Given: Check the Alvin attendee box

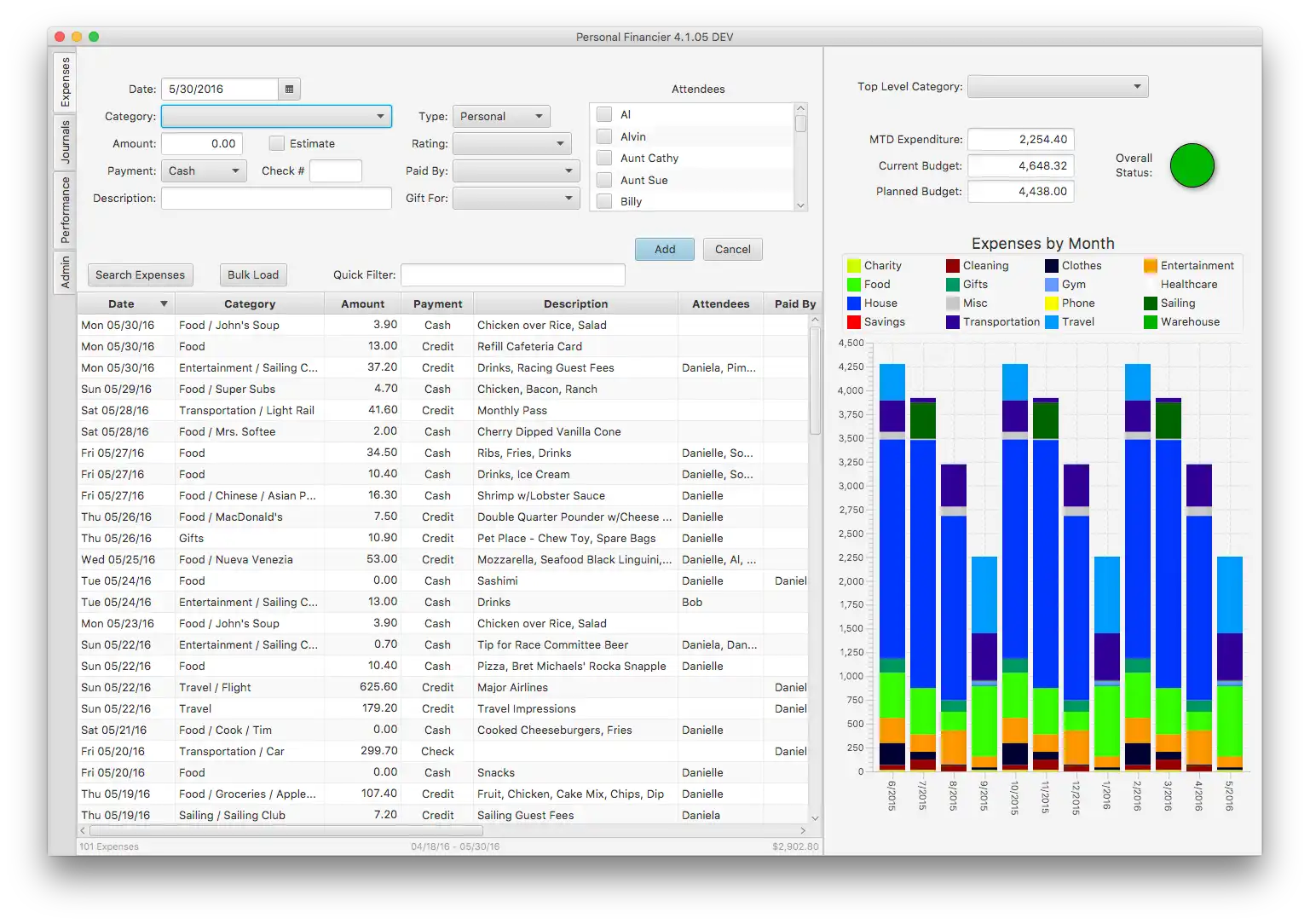Looking at the screenshot, I should [x=604, y=136].
